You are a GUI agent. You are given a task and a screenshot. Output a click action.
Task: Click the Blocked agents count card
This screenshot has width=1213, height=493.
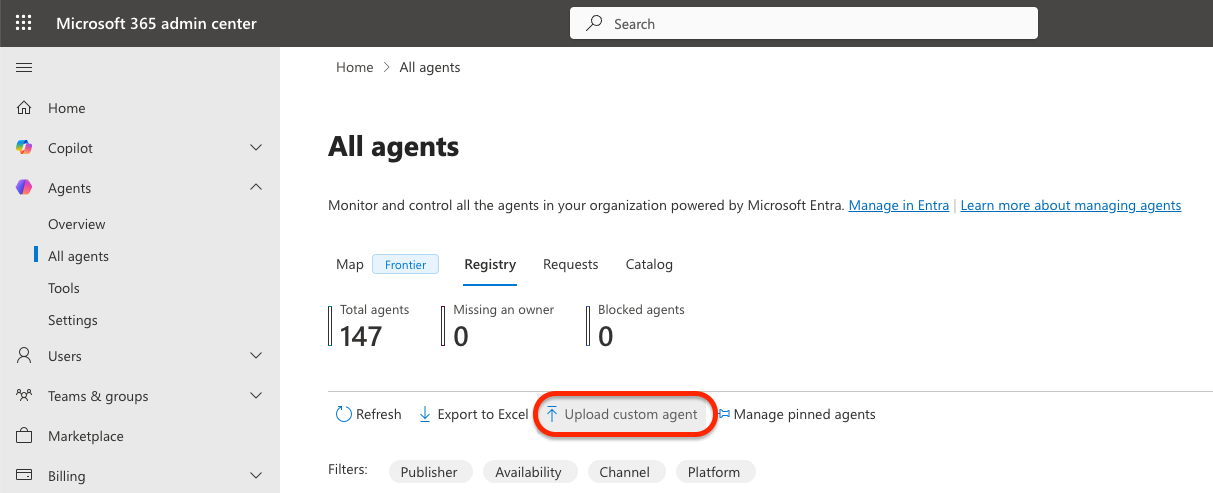[635, 325]
